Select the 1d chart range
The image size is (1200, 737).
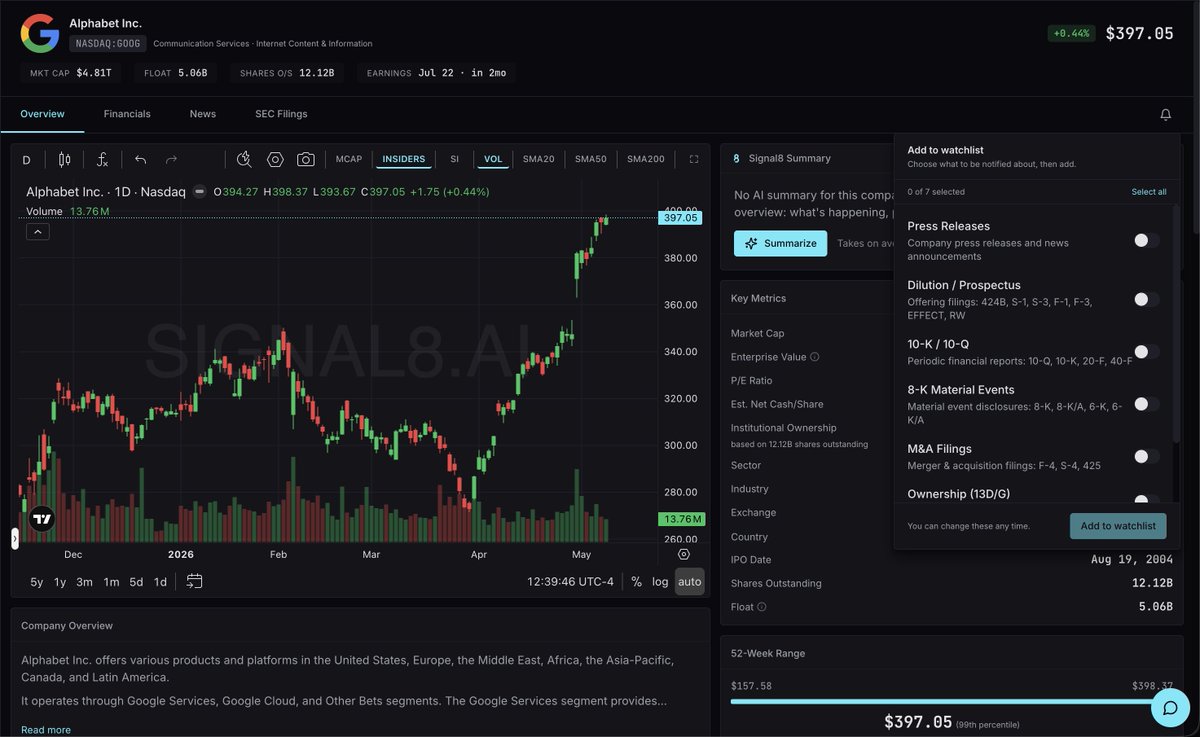[x=160, y=582]
